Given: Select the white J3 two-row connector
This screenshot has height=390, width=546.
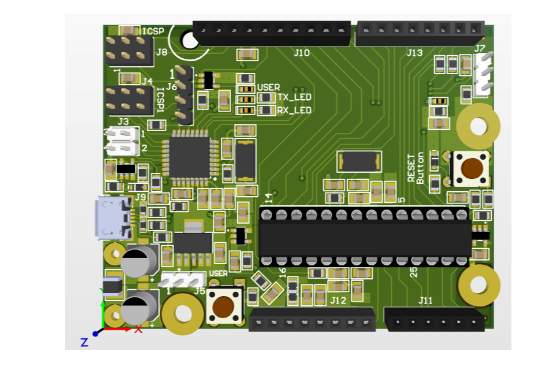Looking at the screenshot, I should pyautogui.click(x=122, y=141).
